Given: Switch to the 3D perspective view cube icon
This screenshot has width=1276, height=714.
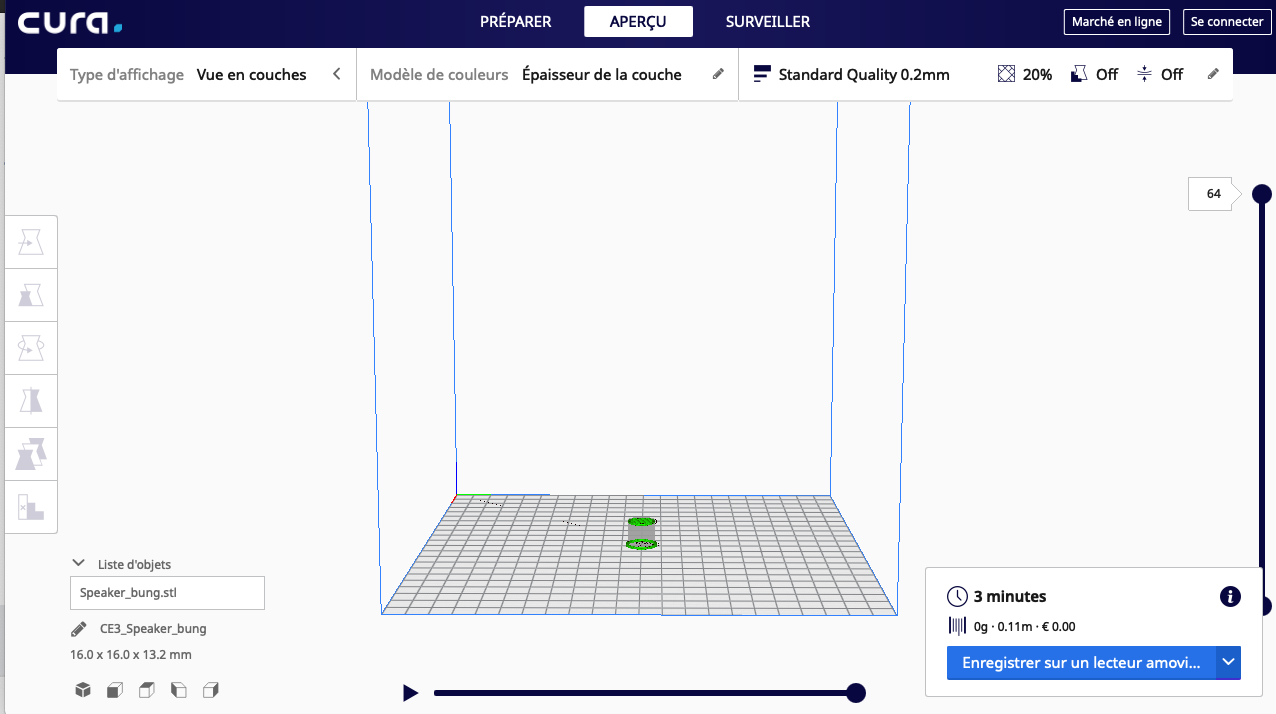Looking at the screenshot, I should coord(83,690).
